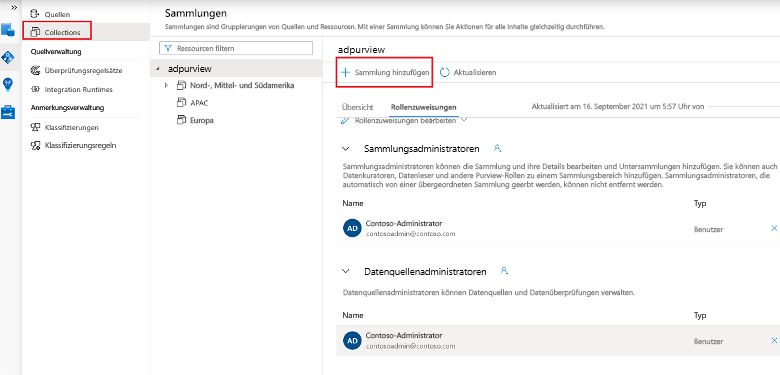Switch to the Übersicht tab
Screen dimensions: 780x375
coord(358,107)
